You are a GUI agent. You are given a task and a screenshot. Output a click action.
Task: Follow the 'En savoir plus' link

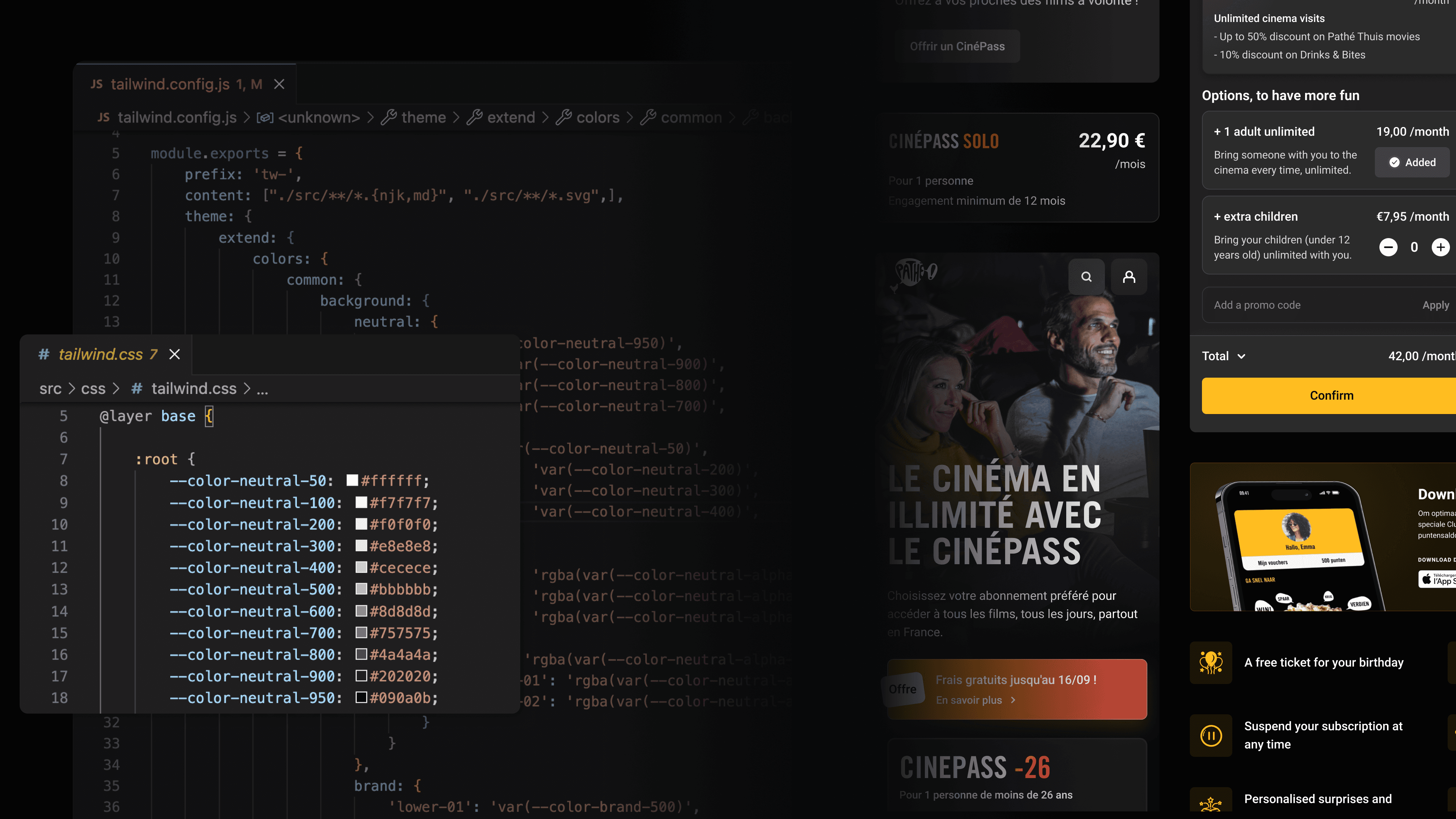(x=976, y=700)
